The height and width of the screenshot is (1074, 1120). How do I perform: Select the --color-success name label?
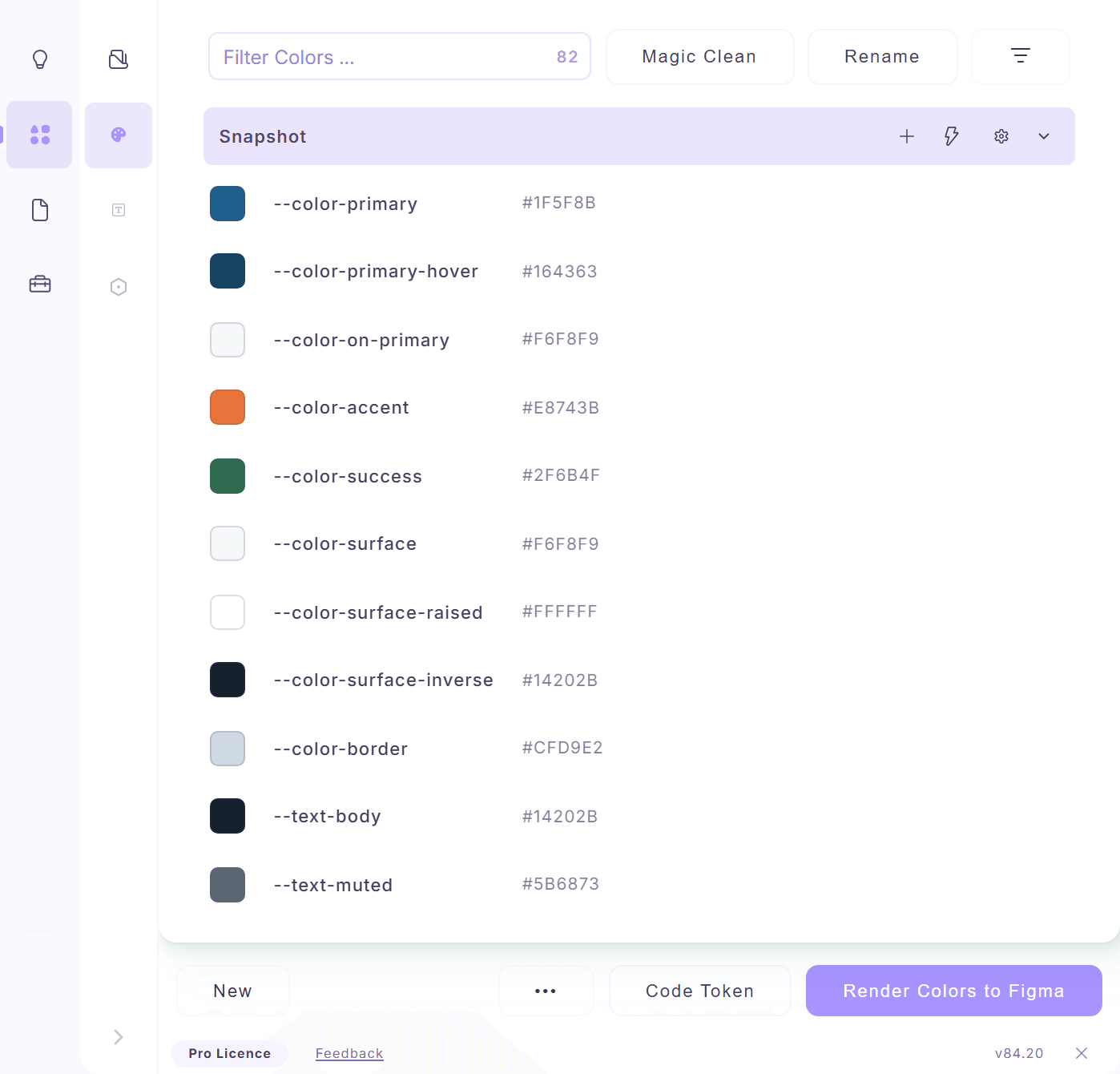point(348,476)
